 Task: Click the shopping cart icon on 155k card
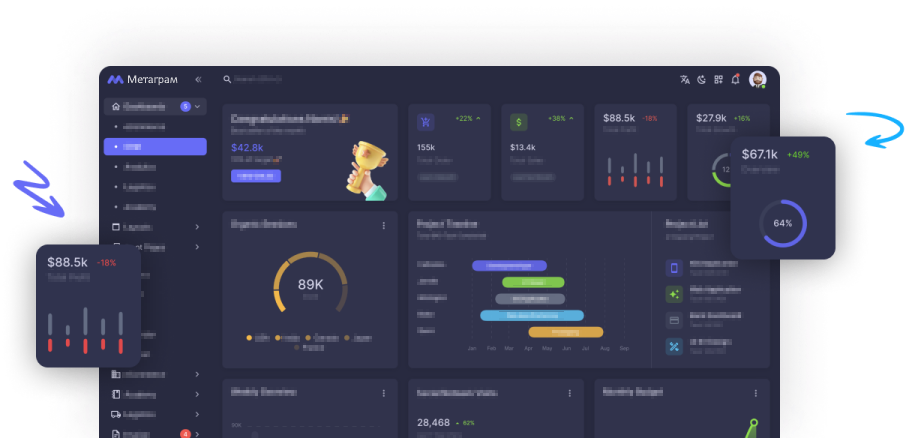[x=426, y=122]
